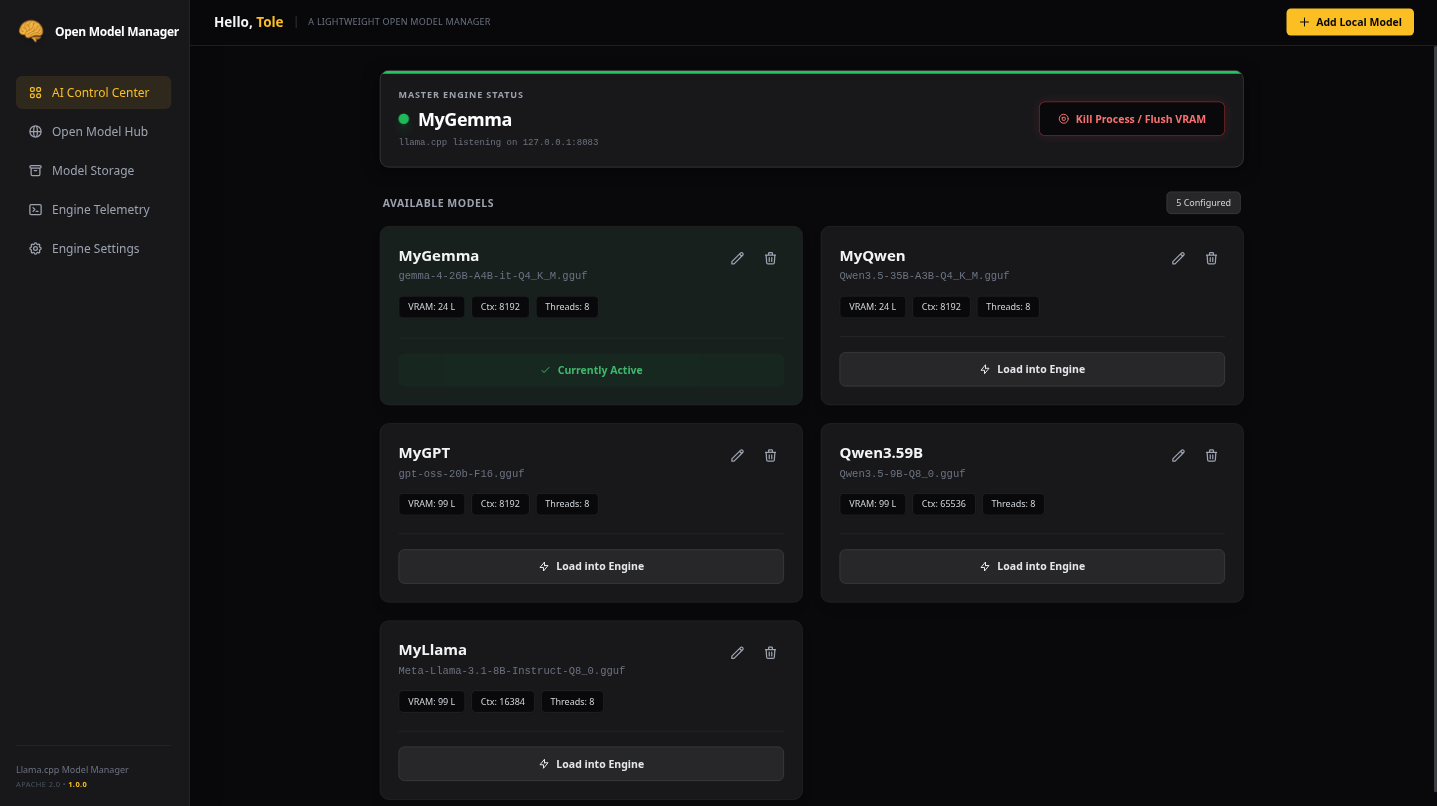The width and height of the screenshot is (1437, 806).
Task: Delete Qwen3.59B with the trash icon
Action: tap(1211, 455)
